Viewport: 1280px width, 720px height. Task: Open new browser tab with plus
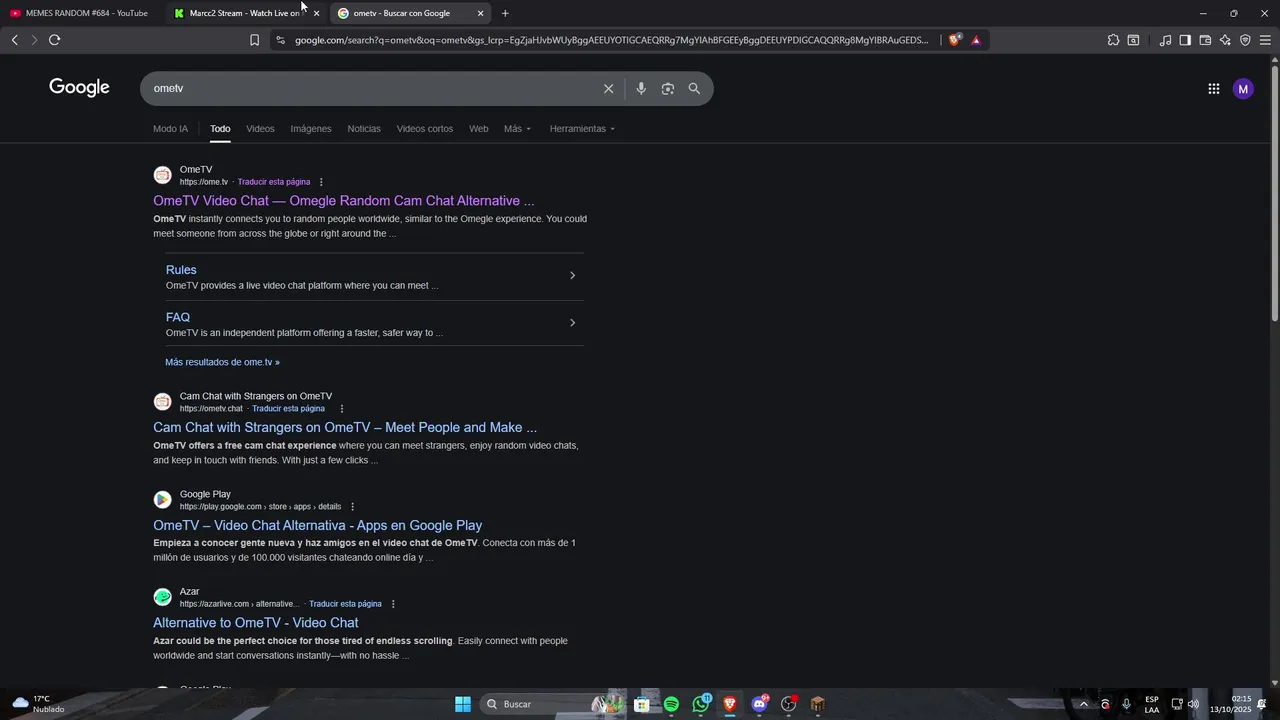coord(505,13)
